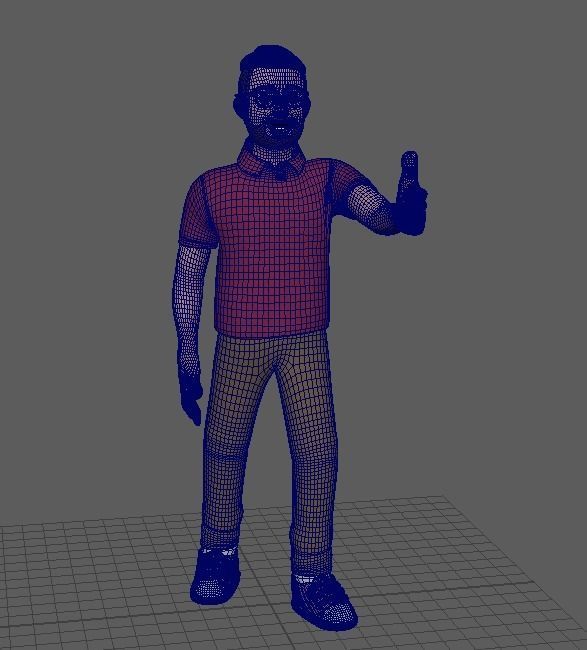Click the character's hair mesh
587x650 pixels.
[x=272, y=60]
